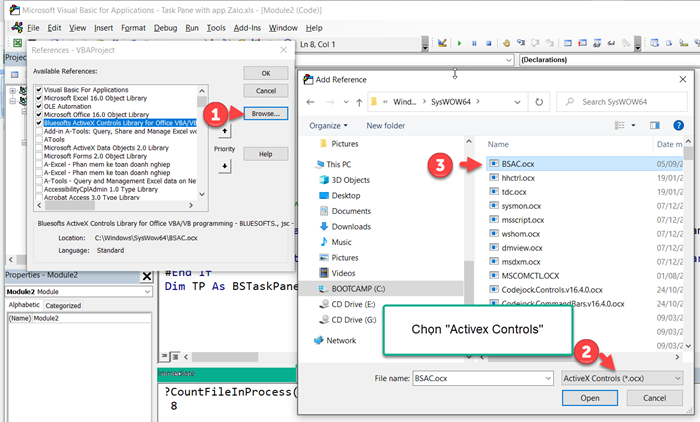The height and width of the screenshot is (422, 700).
Task: Select the hhctrl.ocx file
Action: pyautogui.click(x=518, y=178)
